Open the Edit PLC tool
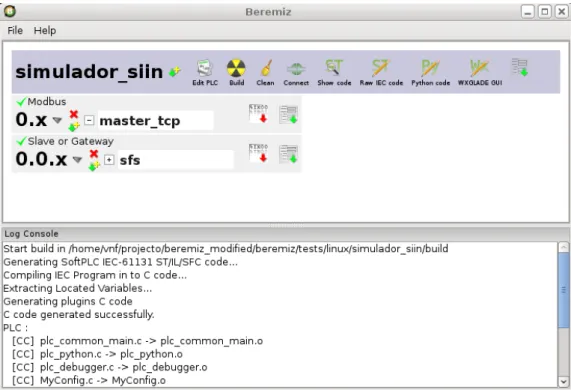 (205, 72)
